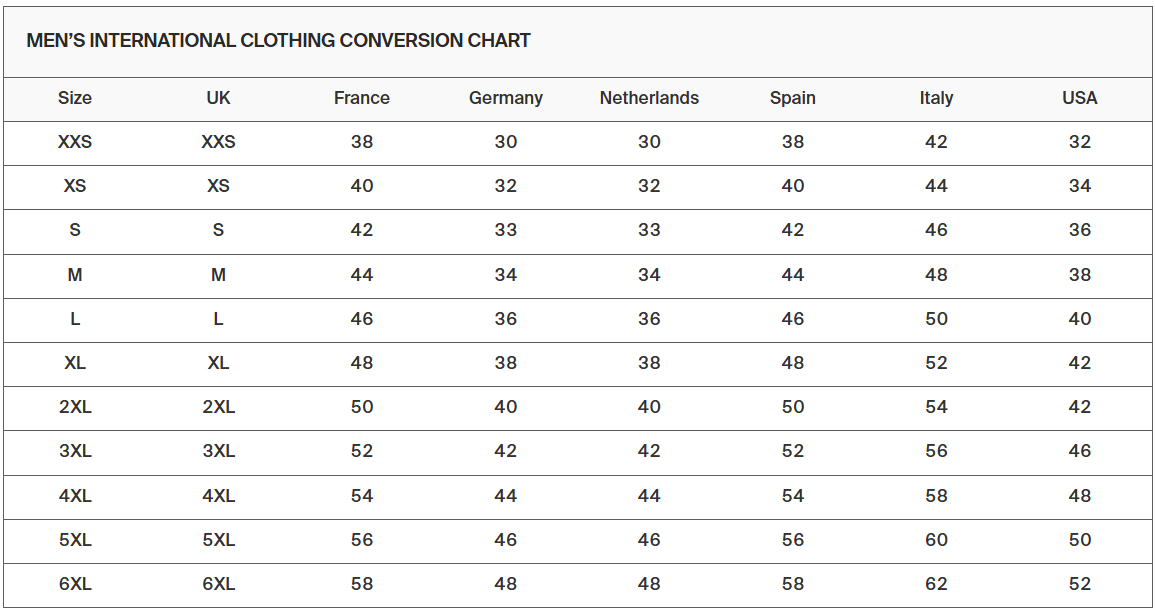
Task: Click XXS in the Size column
Action: (75, 142)
